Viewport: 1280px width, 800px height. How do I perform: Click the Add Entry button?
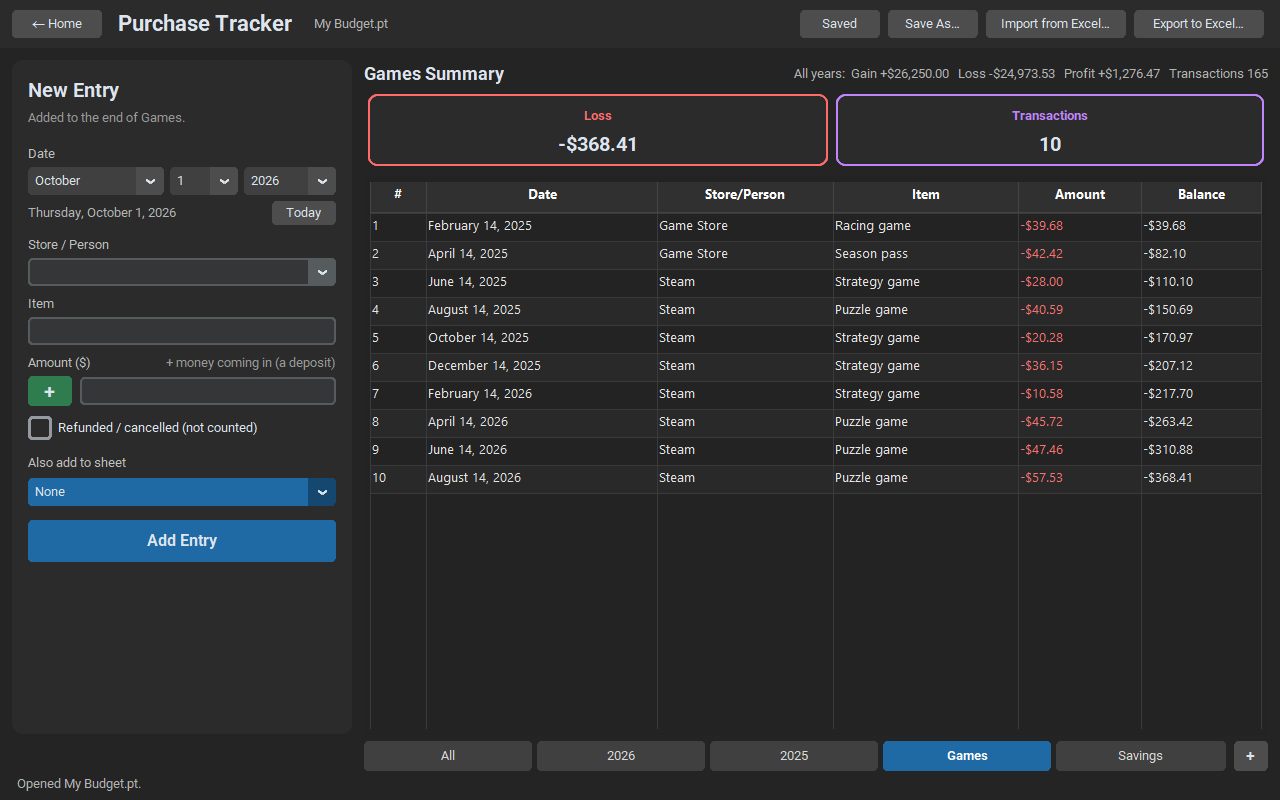click(182, 541)
